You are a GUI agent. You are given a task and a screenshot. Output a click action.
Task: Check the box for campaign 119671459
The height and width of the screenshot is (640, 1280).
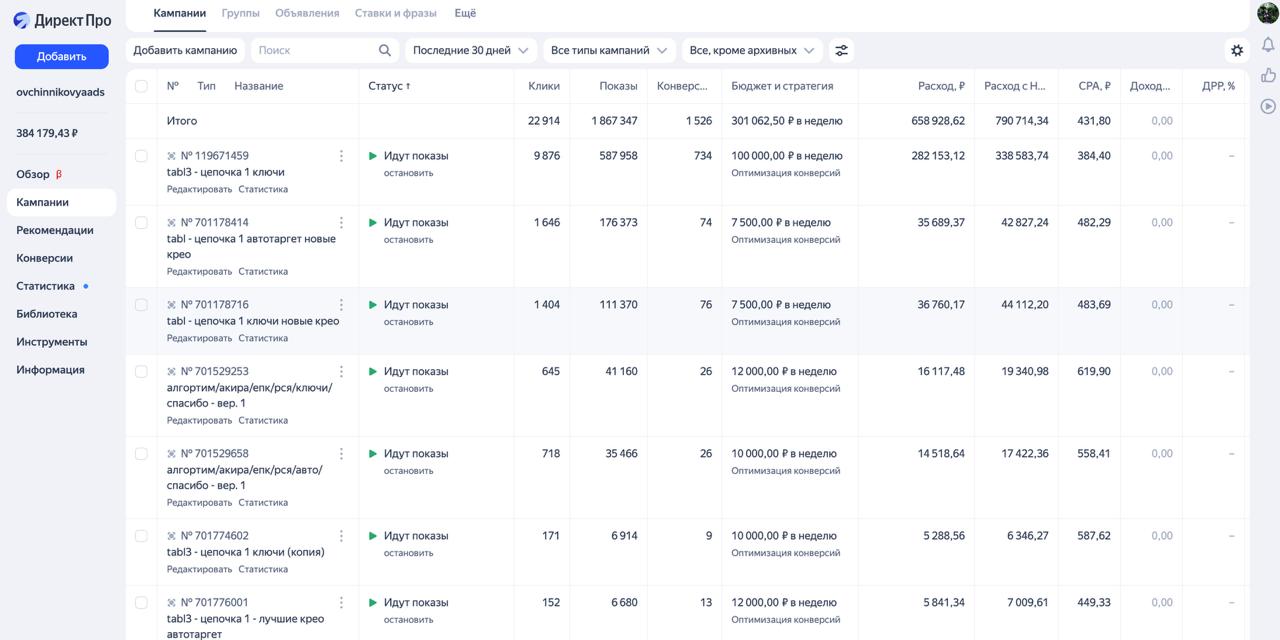[141, 156]
